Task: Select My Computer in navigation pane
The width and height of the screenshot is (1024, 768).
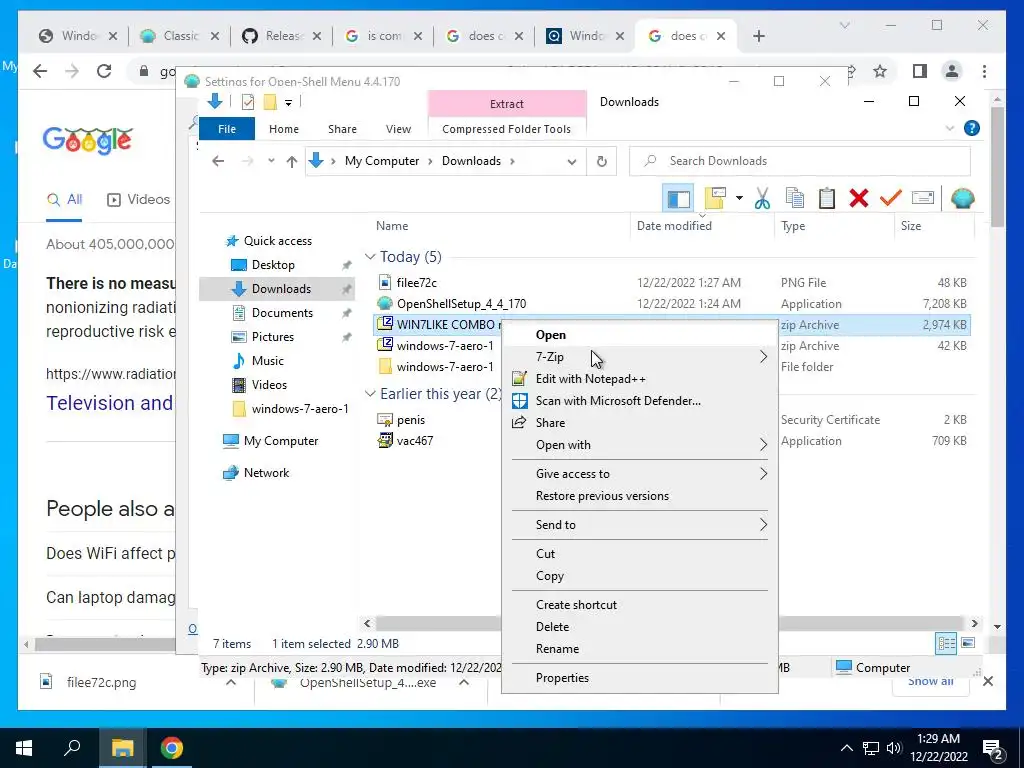Action: (281, 441)
